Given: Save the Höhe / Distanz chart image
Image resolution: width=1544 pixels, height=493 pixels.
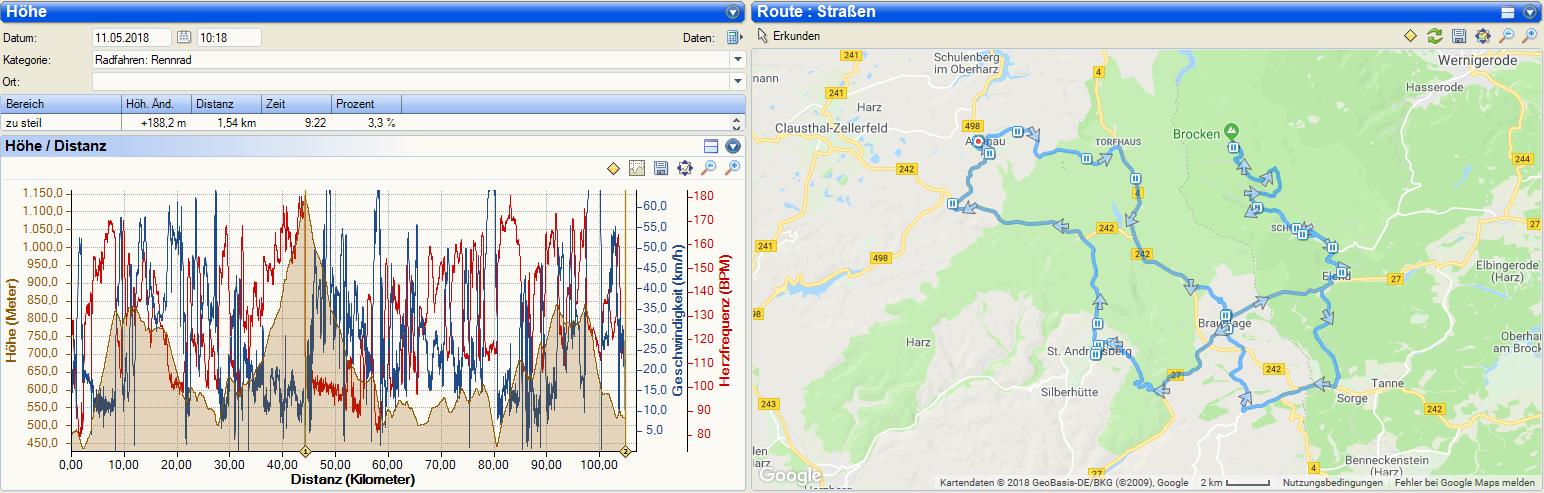Looking at the screenshot, I should click(661, 168).
